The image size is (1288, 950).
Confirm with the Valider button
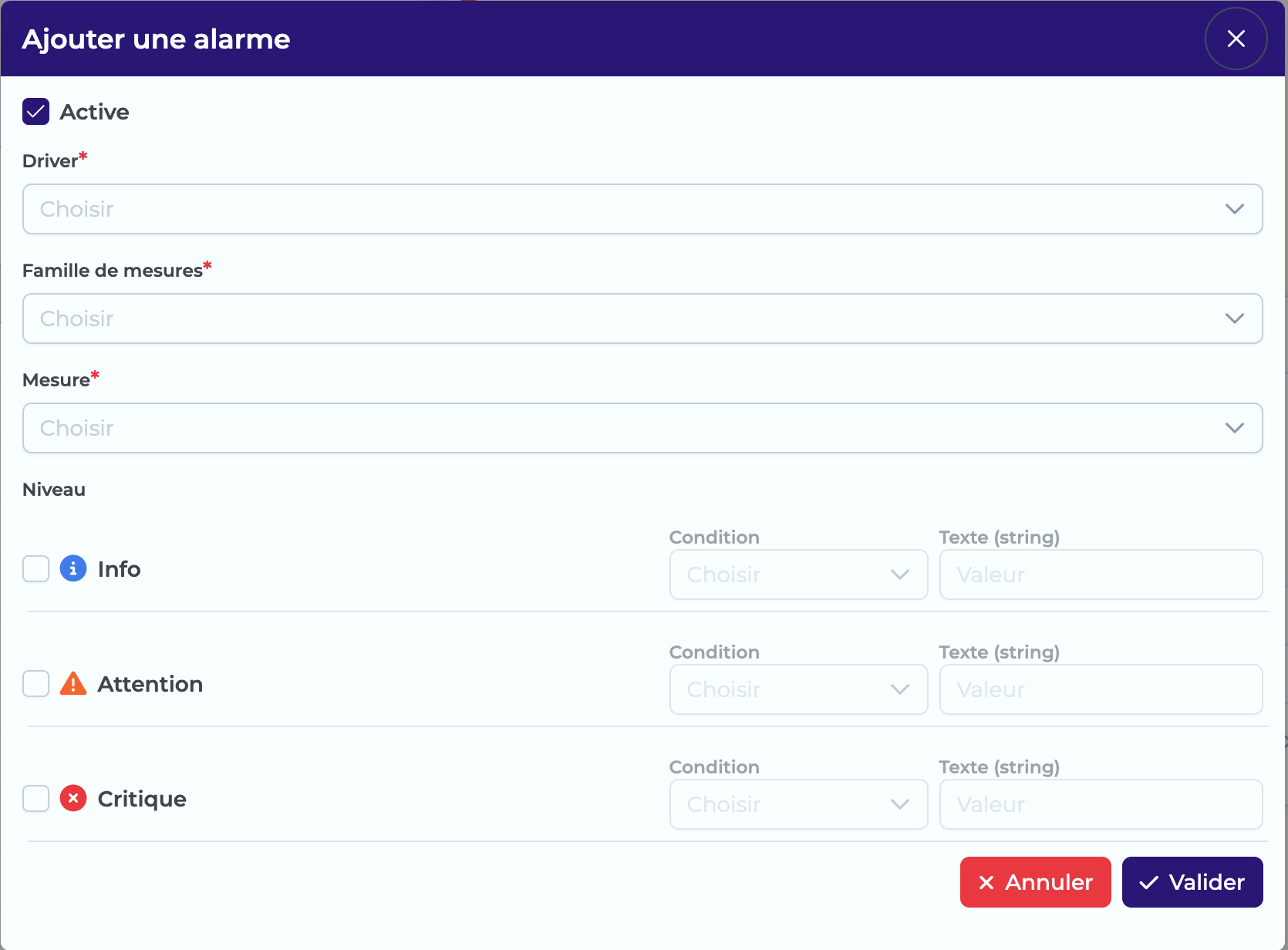[x=1192, y=882]
